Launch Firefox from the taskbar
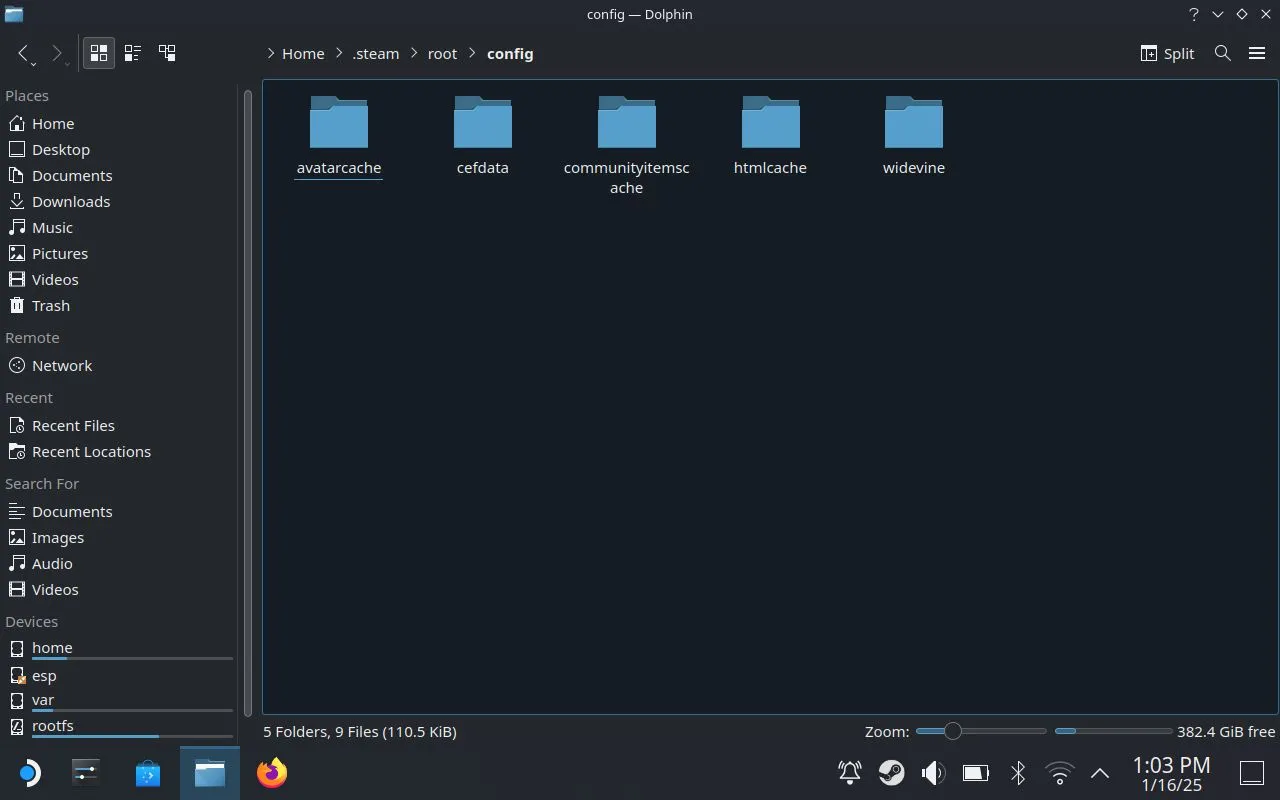Image resolution: width=1280 pixels, height=800 pixels. 271,772
